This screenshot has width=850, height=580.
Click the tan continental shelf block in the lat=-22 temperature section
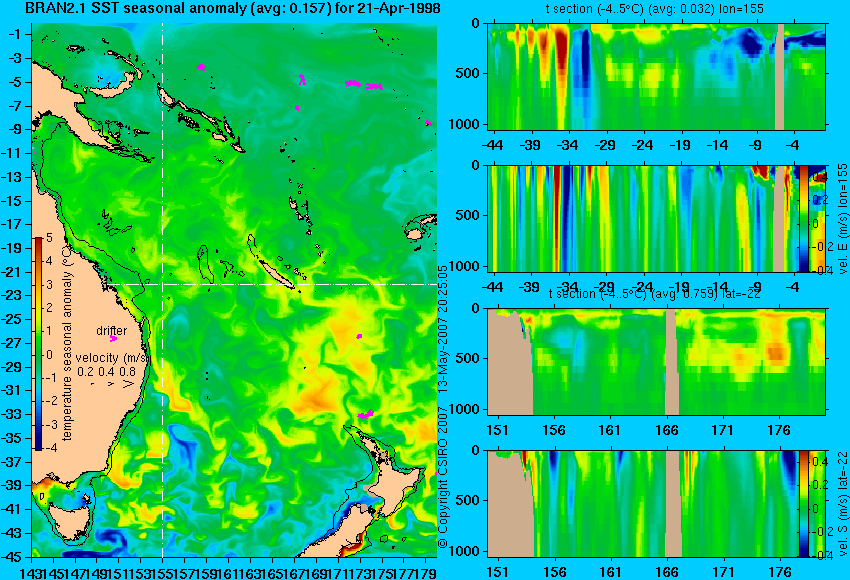(508, 363)
